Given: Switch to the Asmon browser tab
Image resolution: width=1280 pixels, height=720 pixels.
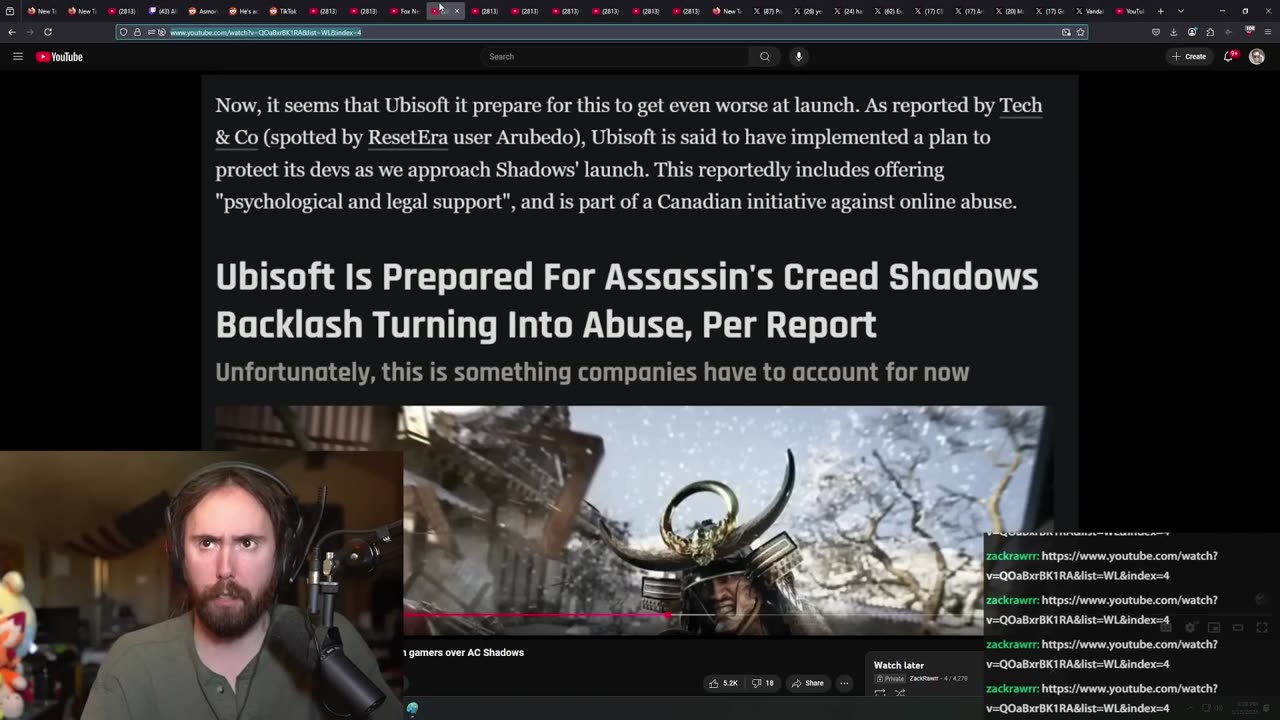Looking at the screenshot, I should [x=202, y=11].
